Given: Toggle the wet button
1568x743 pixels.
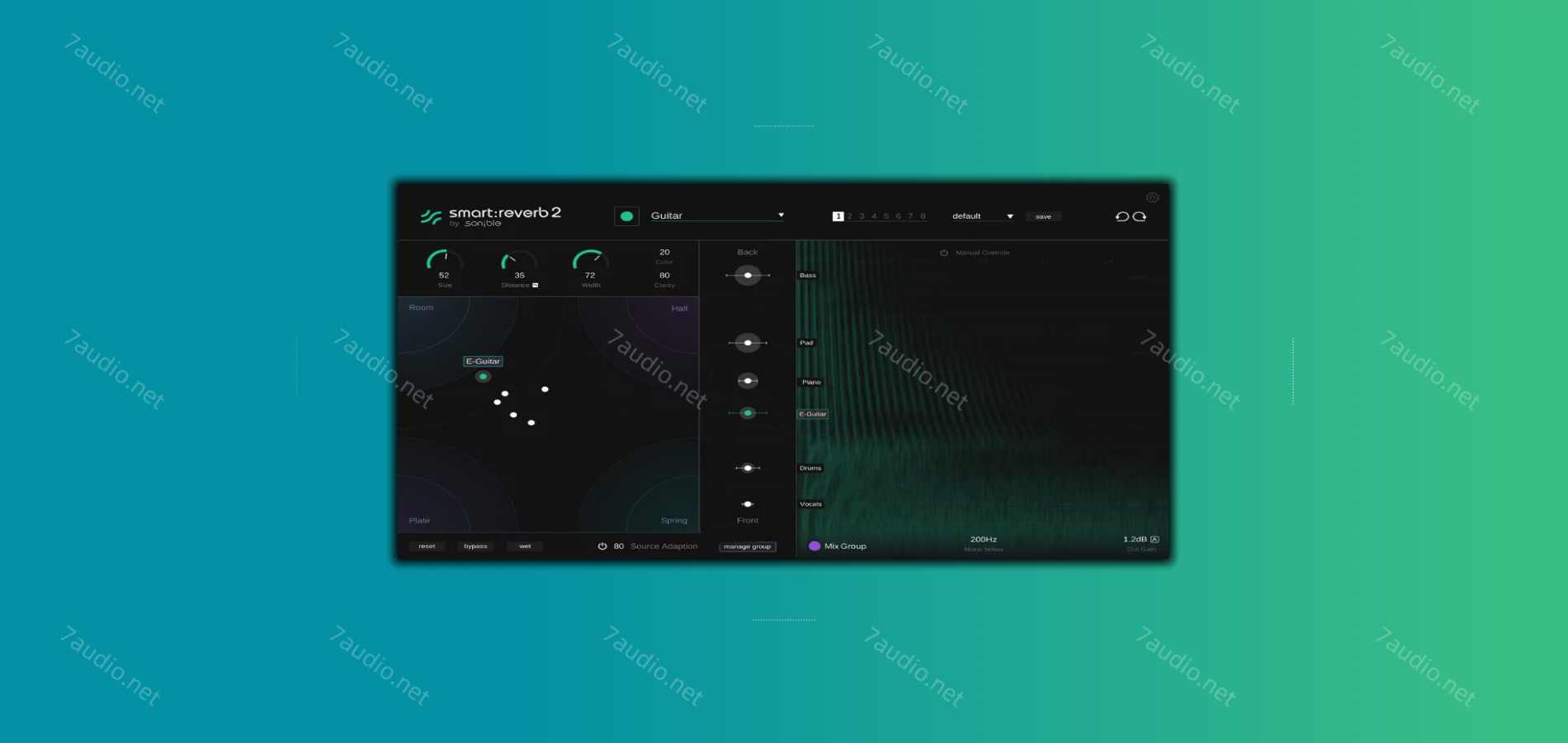Looking at the screenshot, I should coord(525,546).
